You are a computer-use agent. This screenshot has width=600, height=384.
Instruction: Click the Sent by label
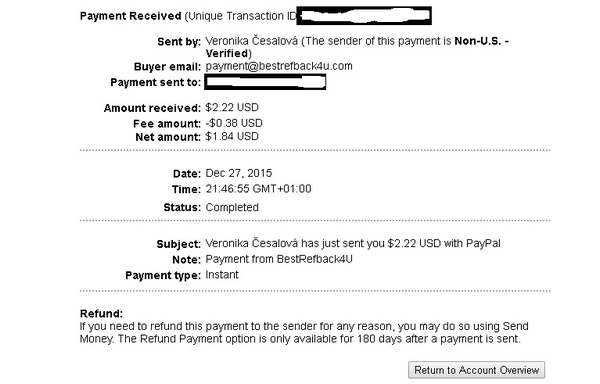(x=179, y=42)
